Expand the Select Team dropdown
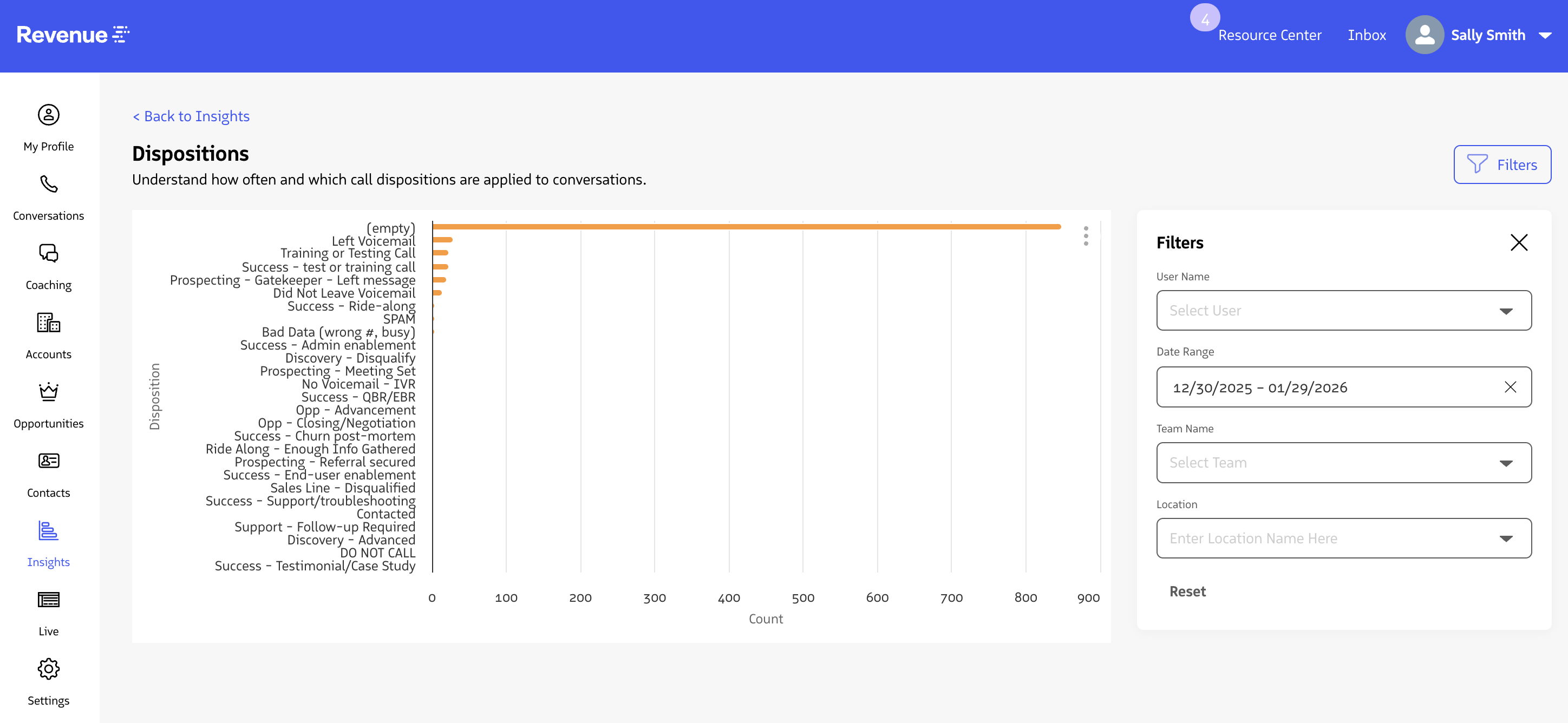 pyautogui.click(x=1343, y=463)
